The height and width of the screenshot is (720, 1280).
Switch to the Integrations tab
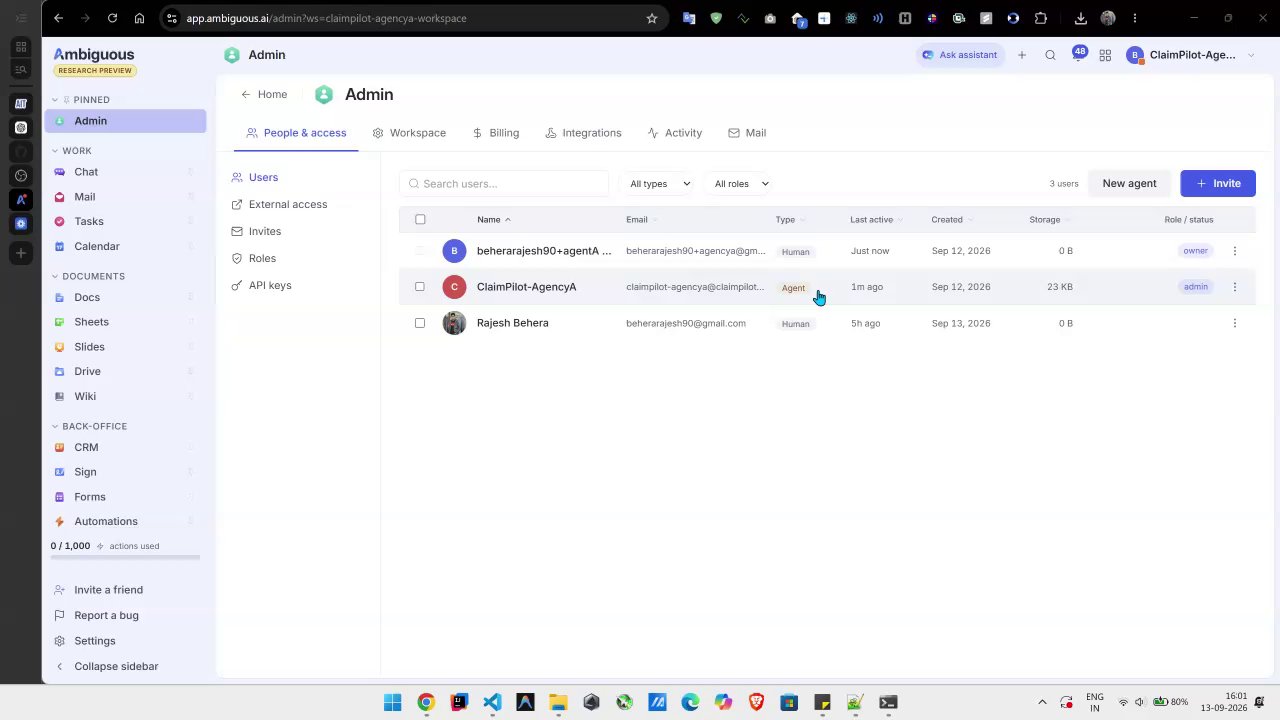coord(583,133)
